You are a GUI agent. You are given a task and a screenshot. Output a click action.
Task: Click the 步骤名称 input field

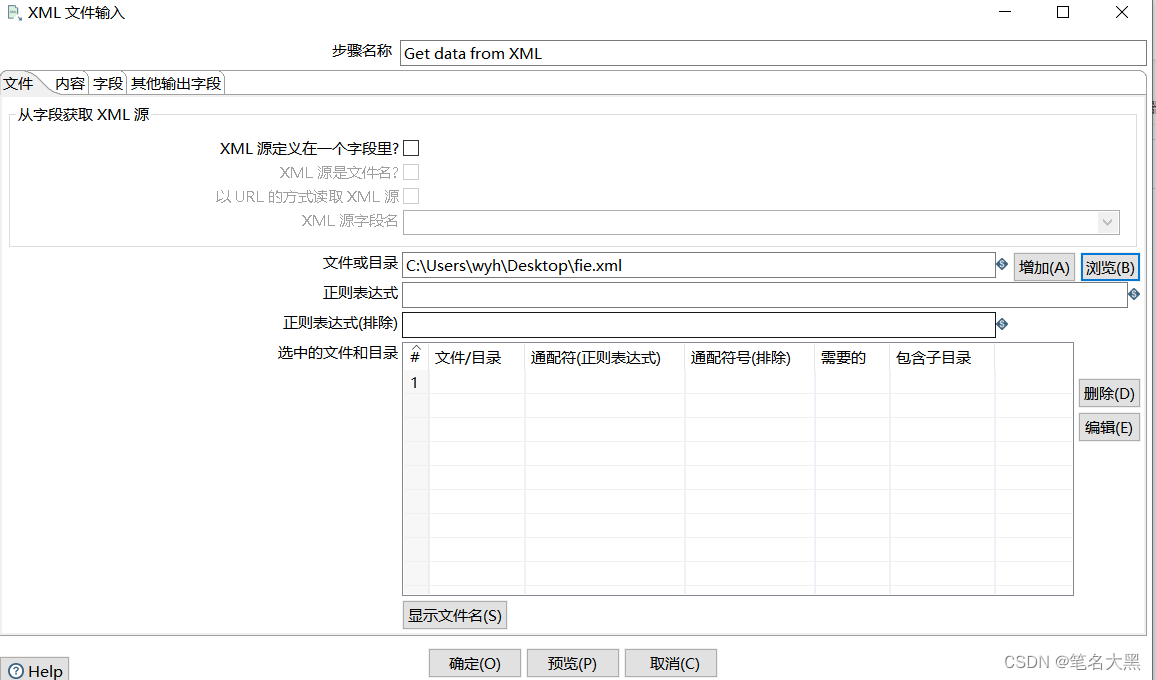[700, 52]
